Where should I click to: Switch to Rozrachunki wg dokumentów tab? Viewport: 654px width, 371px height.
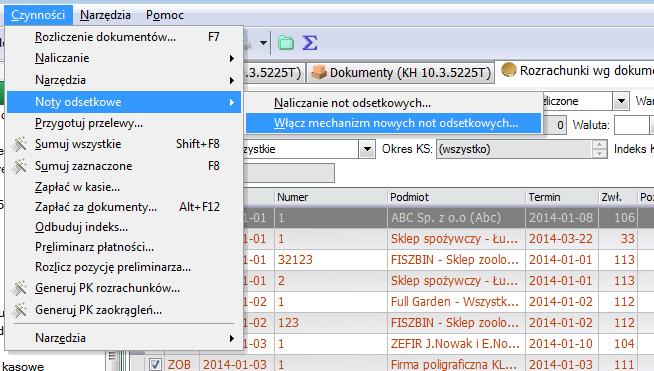tap(576, 71)
